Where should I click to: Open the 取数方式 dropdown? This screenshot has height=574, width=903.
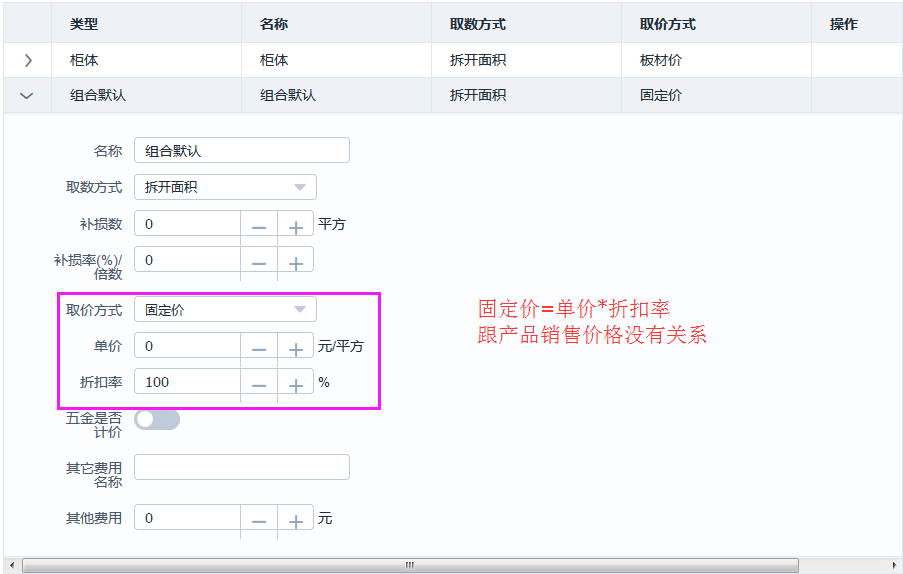(225, 187)
